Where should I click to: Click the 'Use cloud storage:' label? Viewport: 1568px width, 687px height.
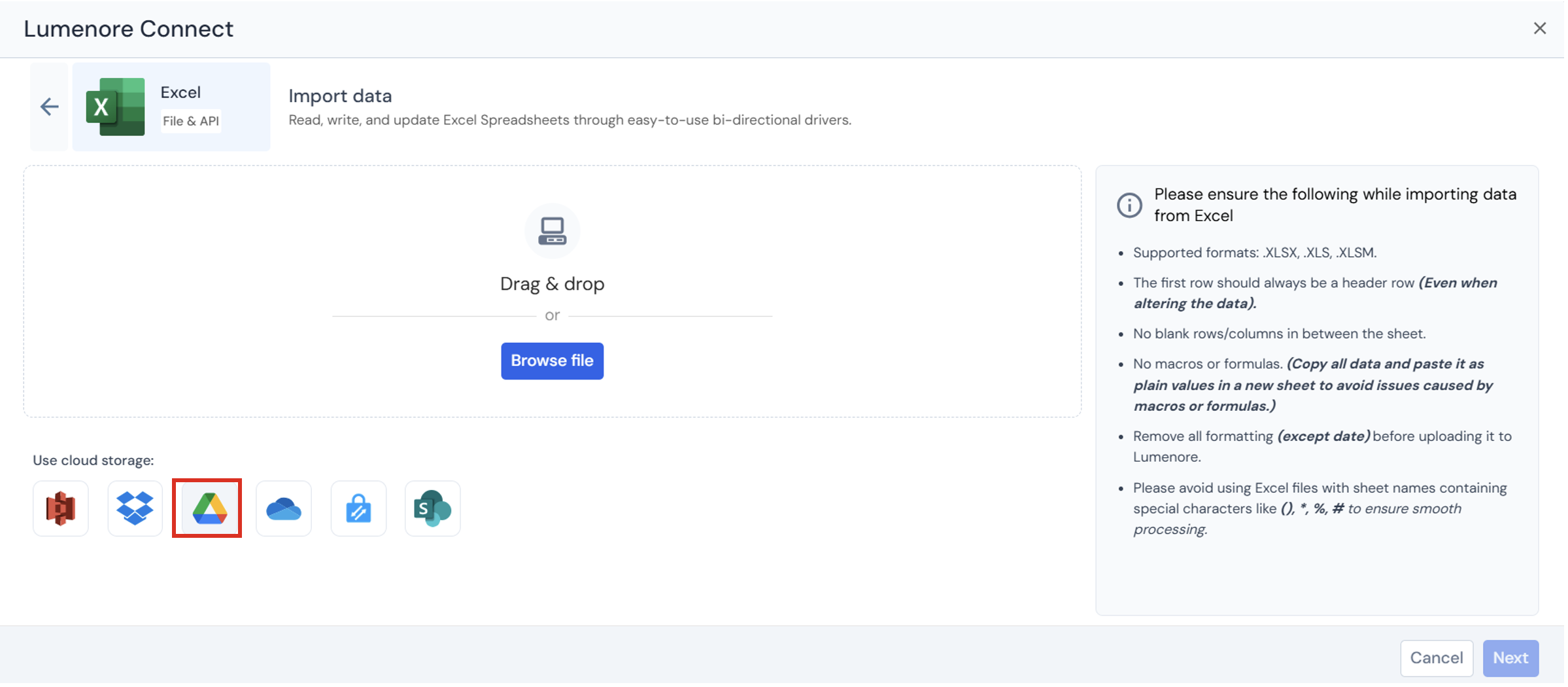point(94,461)
